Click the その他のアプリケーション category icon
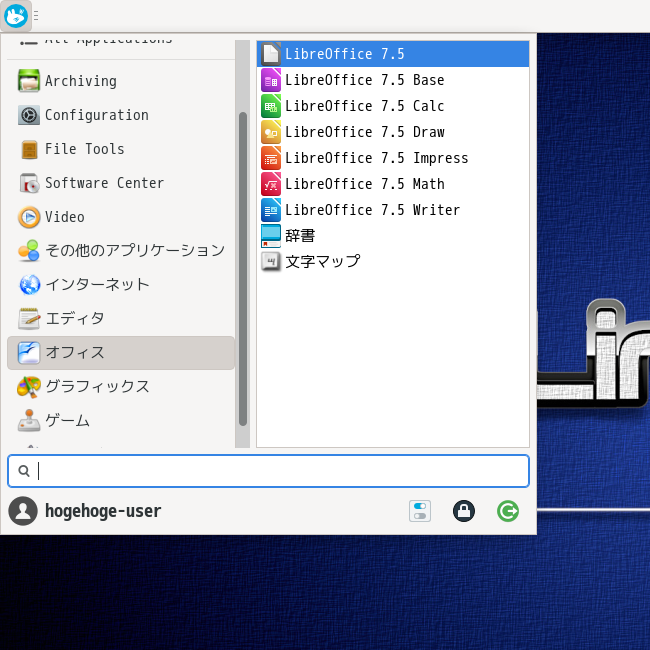The image size is (650, 650). (29, 251)
